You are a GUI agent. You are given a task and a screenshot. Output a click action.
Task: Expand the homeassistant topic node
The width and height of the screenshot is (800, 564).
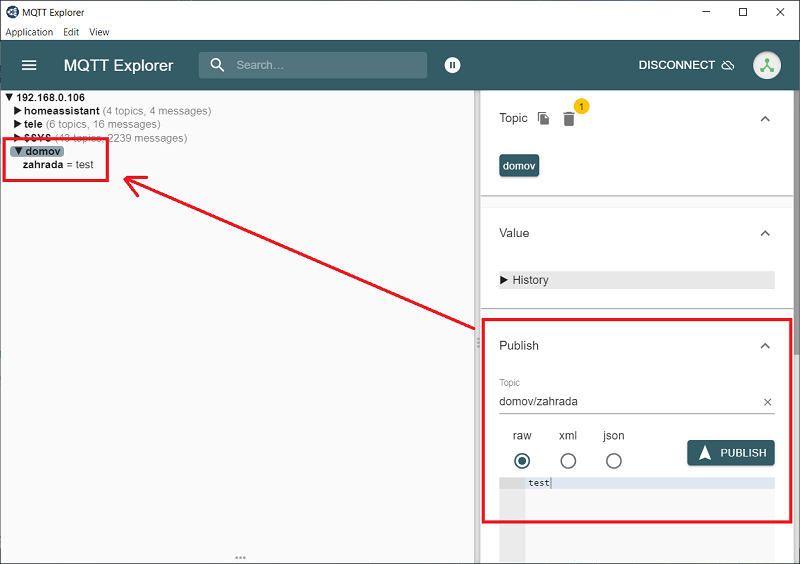pos(17,110)
